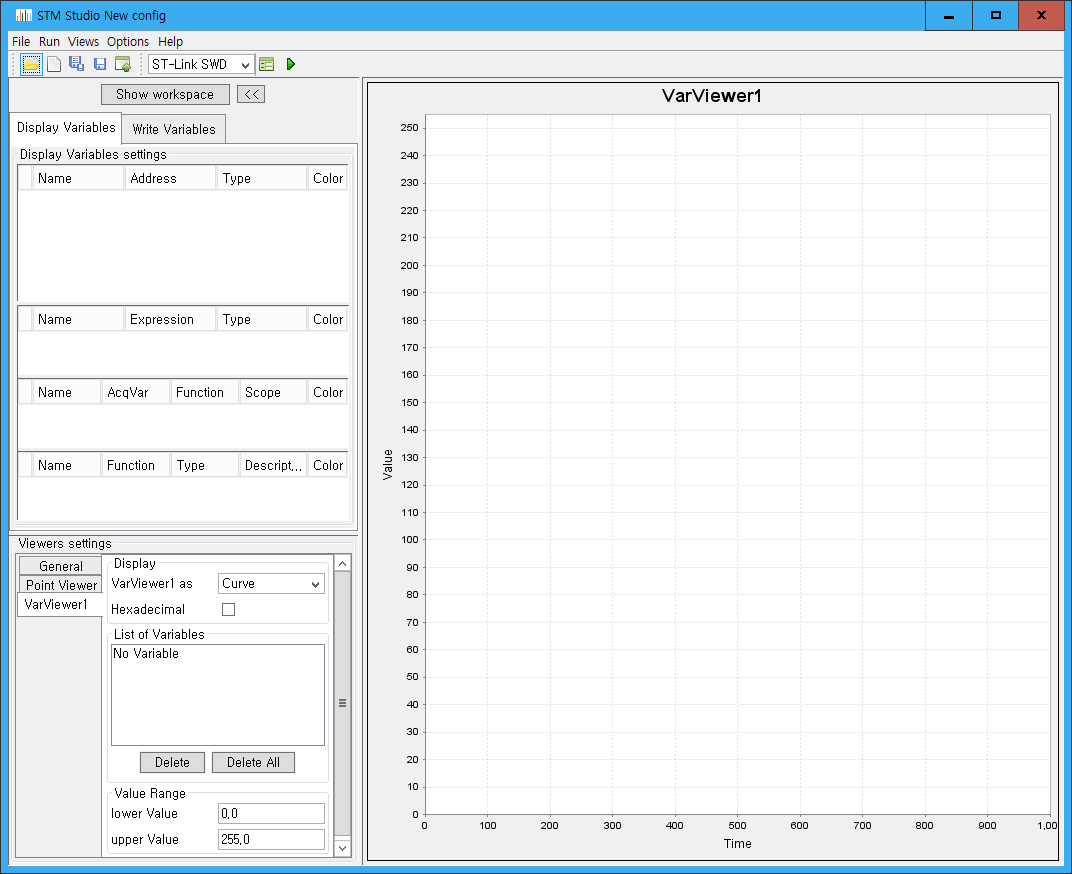Click scroll down arrow in Viewers settings
This screenshot has width=1072, height=874.
(x=343, y=848)
